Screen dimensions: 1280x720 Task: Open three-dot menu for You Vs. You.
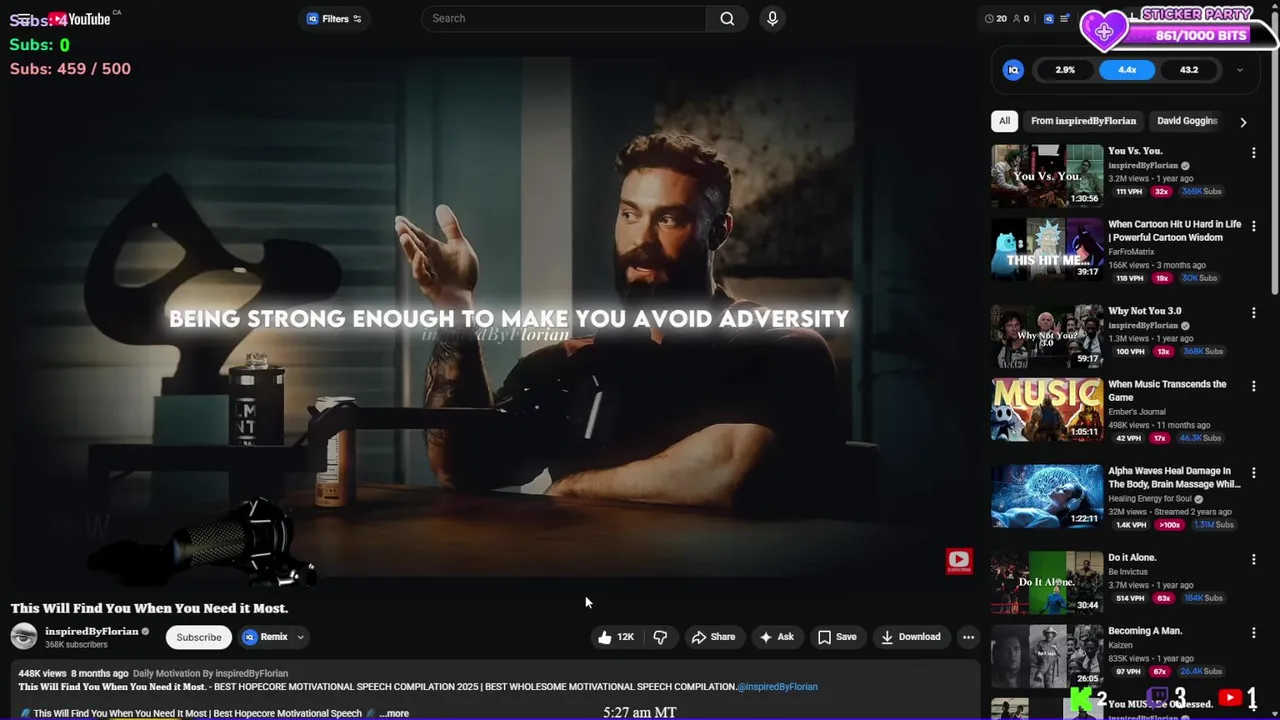tap(1253, 153)
